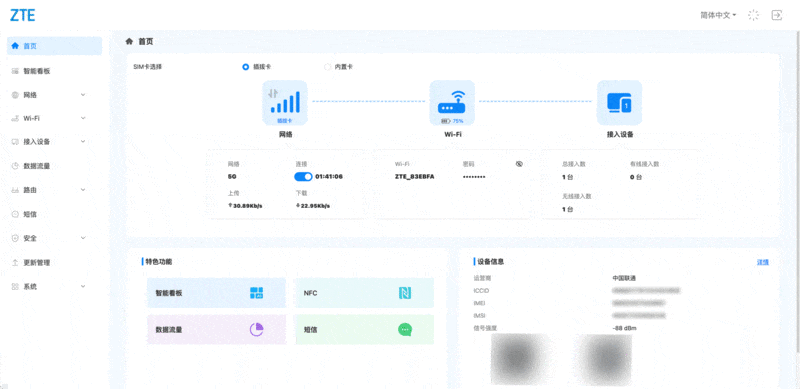Click the 智能看板 feature card icon
Viewport: 800px width, 389px height.
(257, 293)
